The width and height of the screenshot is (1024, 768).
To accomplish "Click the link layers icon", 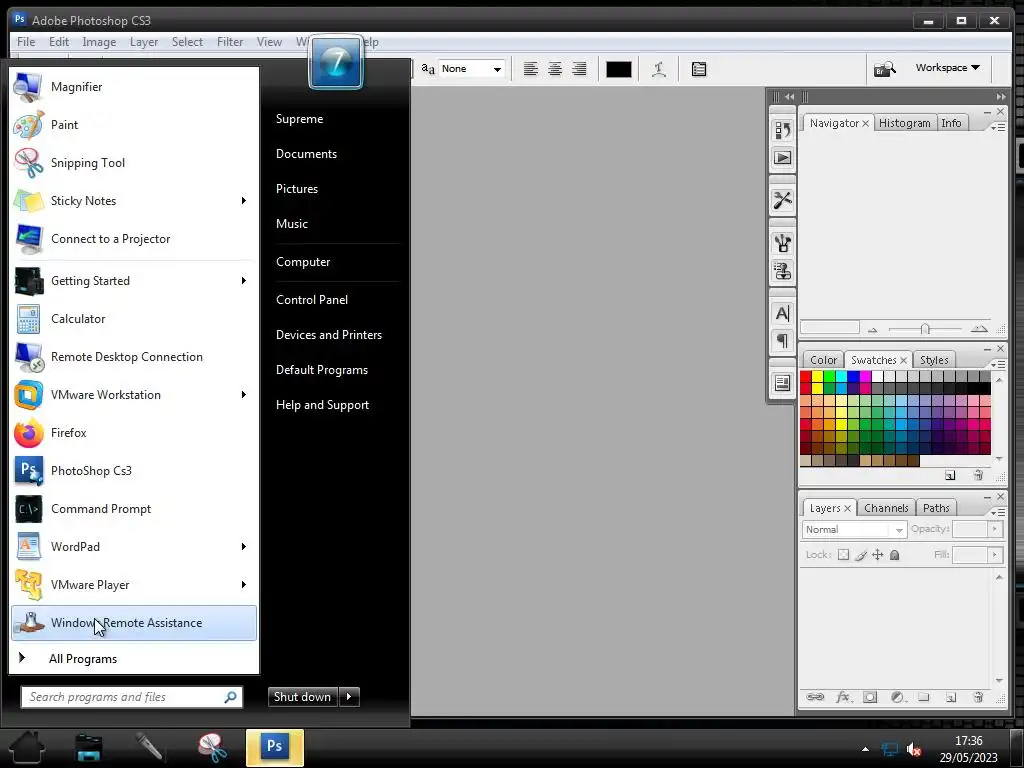I will pyautogui.click(x=815, y=697).
